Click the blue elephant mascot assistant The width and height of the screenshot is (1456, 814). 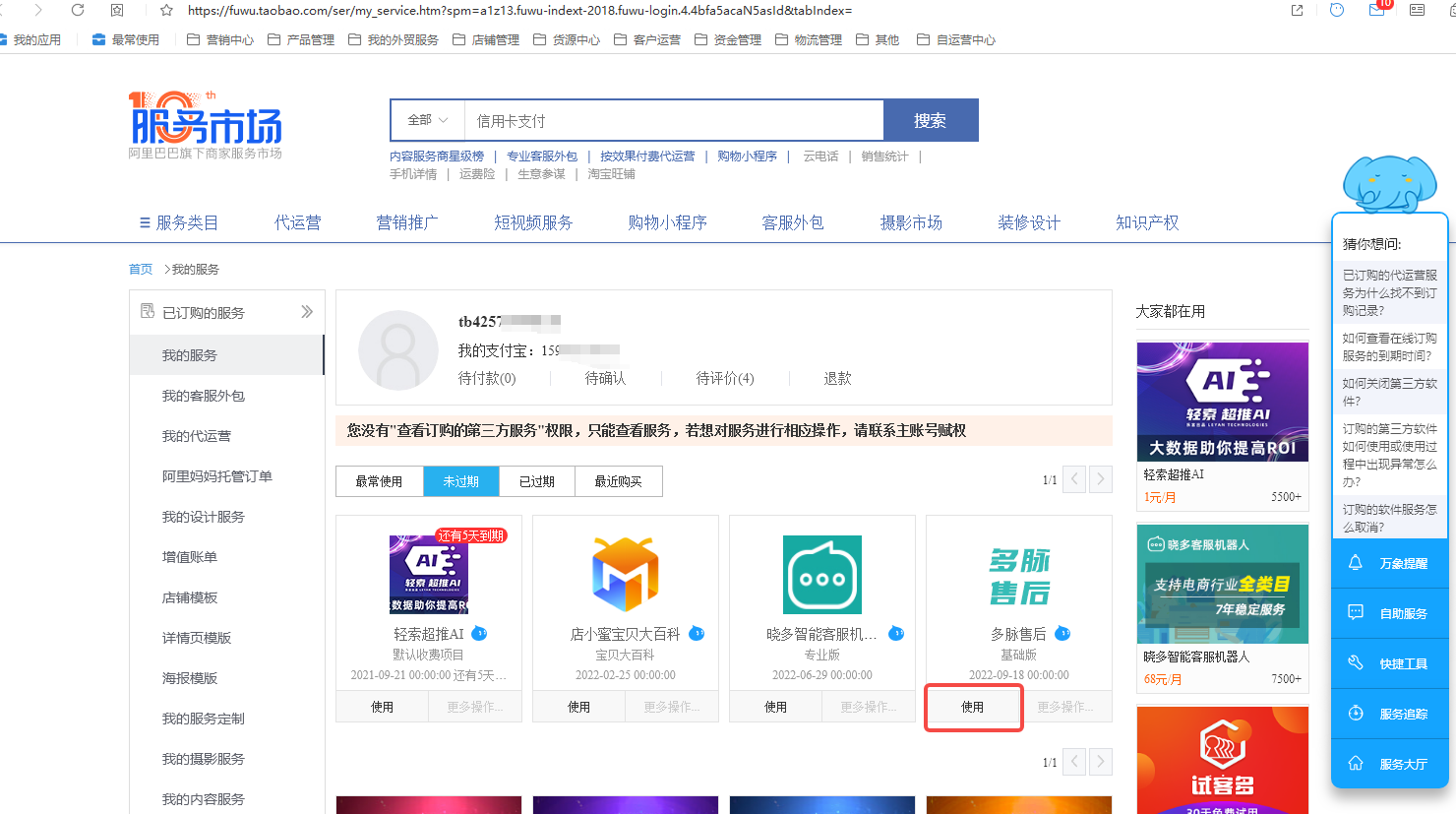(x=1388, y=184)
